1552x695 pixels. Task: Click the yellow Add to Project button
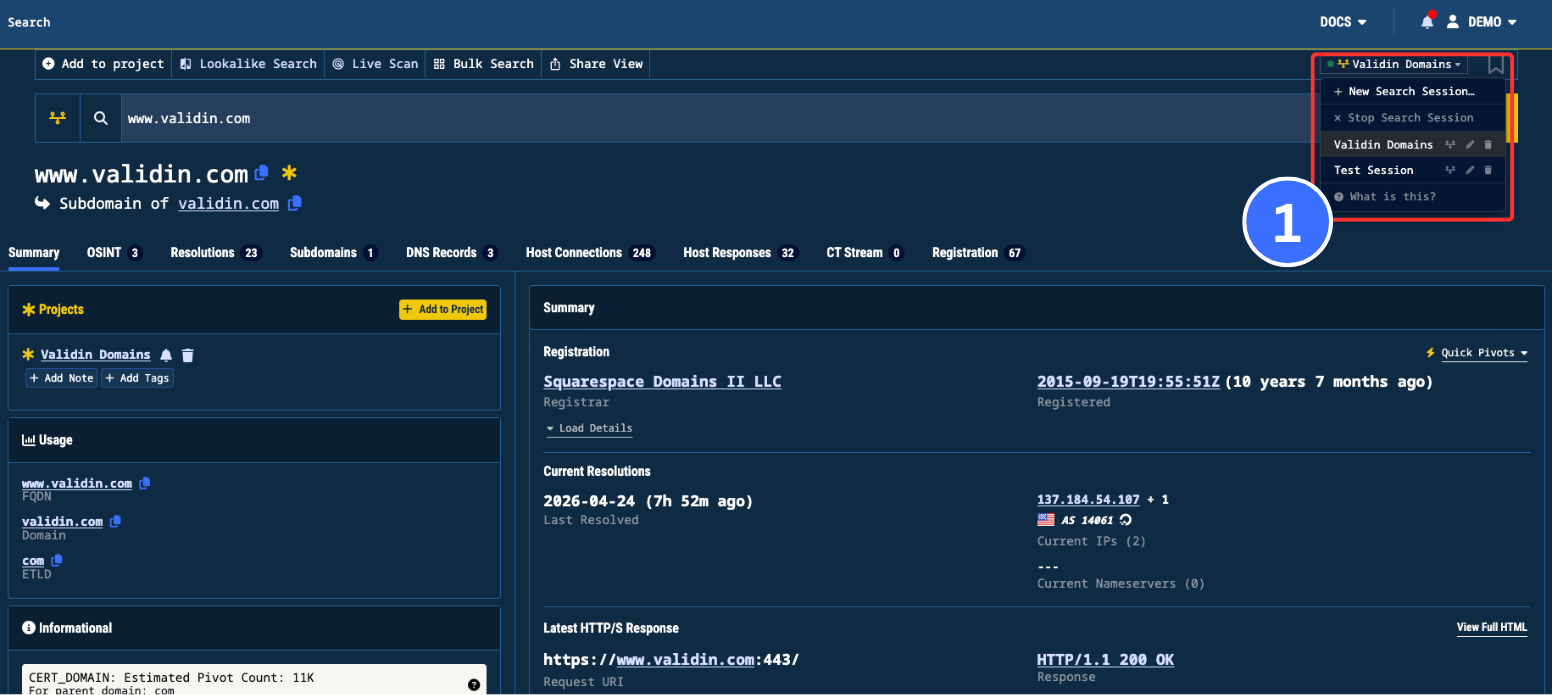[x=443, y=309]
